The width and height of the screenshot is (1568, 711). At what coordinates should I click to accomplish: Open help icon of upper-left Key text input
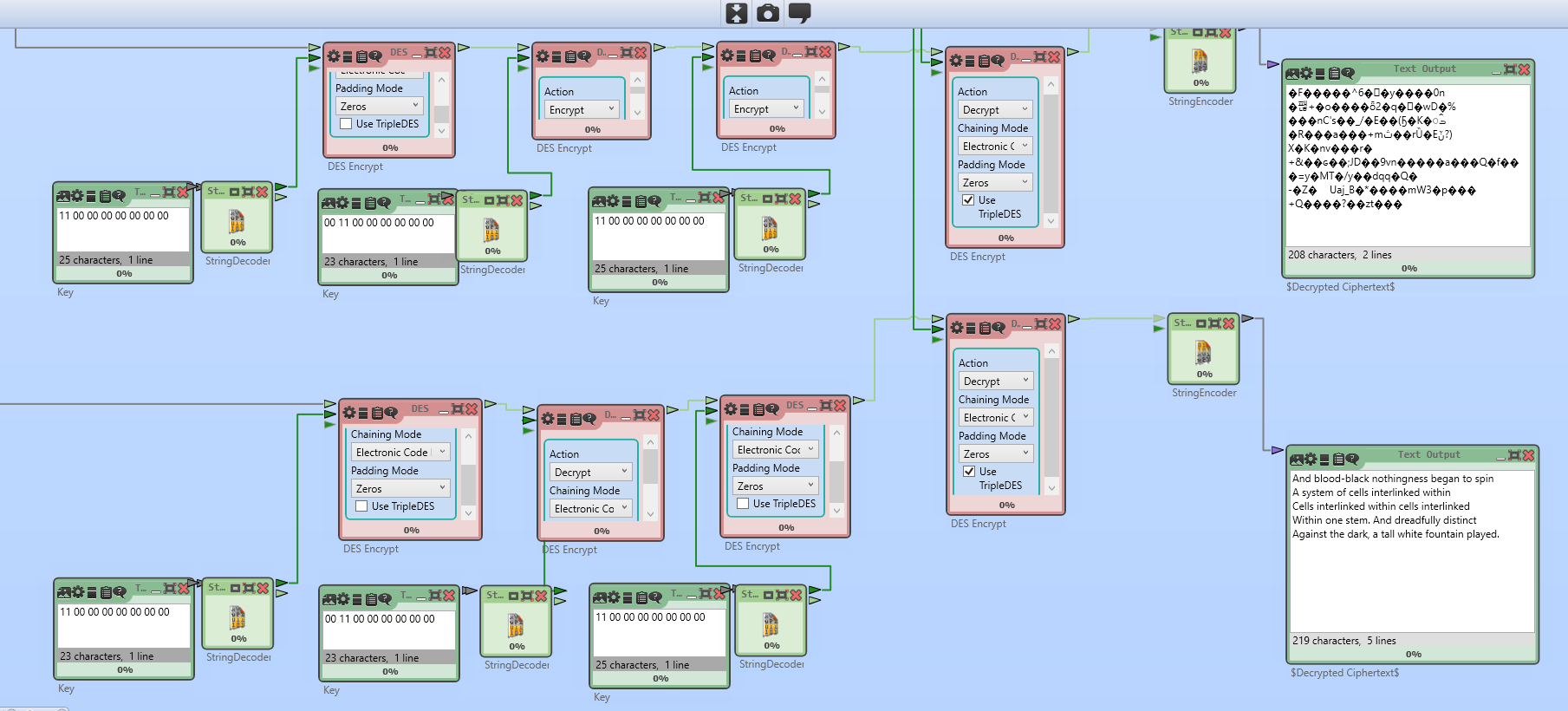120,195
